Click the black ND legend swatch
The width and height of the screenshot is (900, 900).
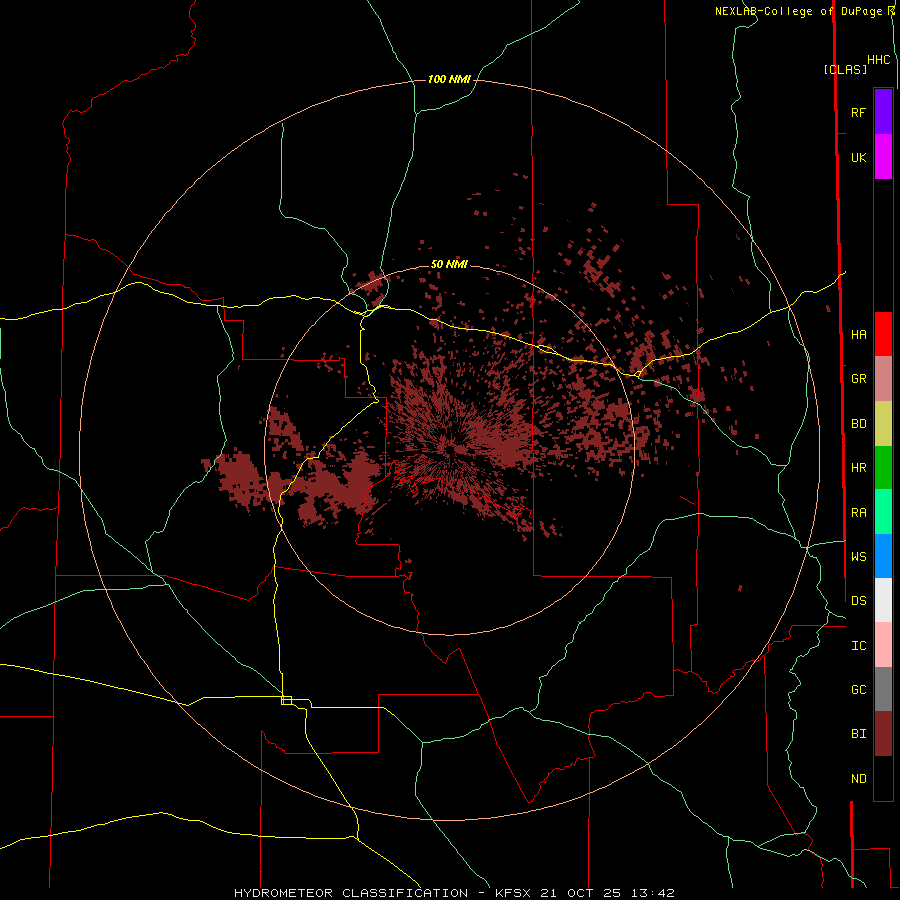point(883,778)
